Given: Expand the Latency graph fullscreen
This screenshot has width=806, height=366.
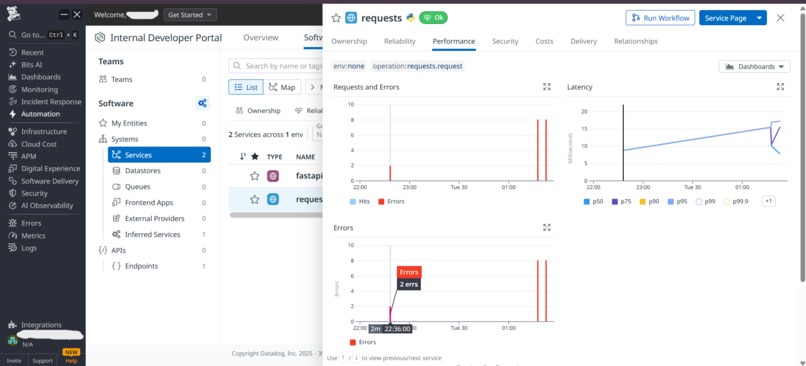Looking at the screenshot, I should 780,87.
